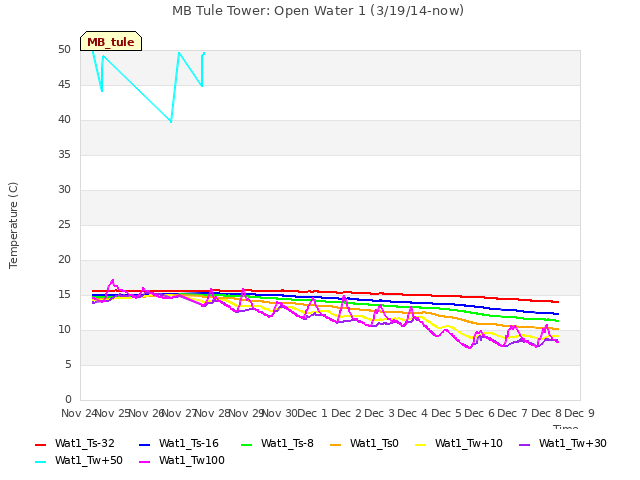Click the blue Wat1_Ts-16 legend swatch
The width and height of the screenshot is (640, 480).
[x=144, y=445]
